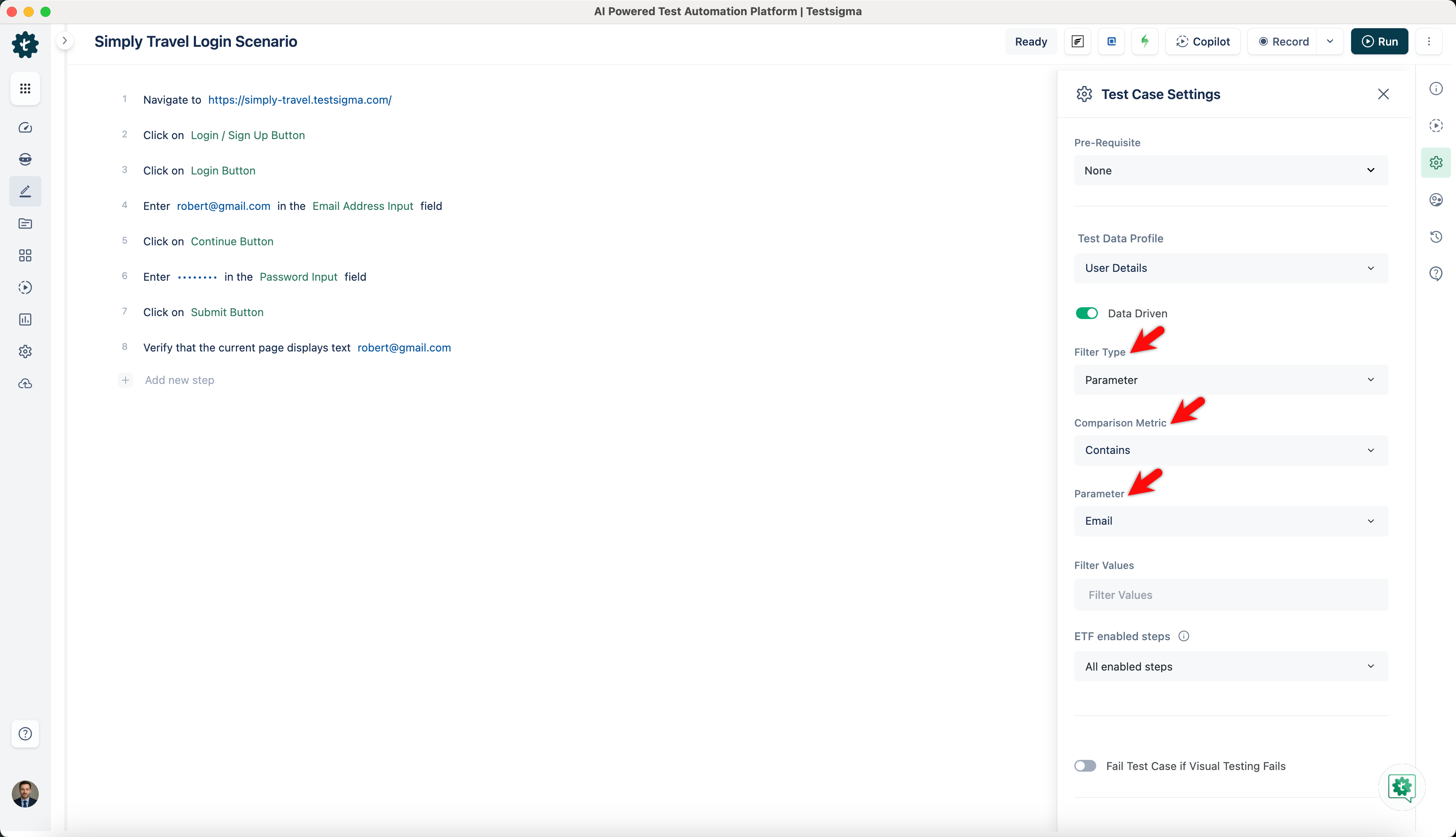The width and height of the screenshot is (1456, 837).
Task: Enable Fail Test Case if Visual Testing Fails
Action: (1085, 766)
